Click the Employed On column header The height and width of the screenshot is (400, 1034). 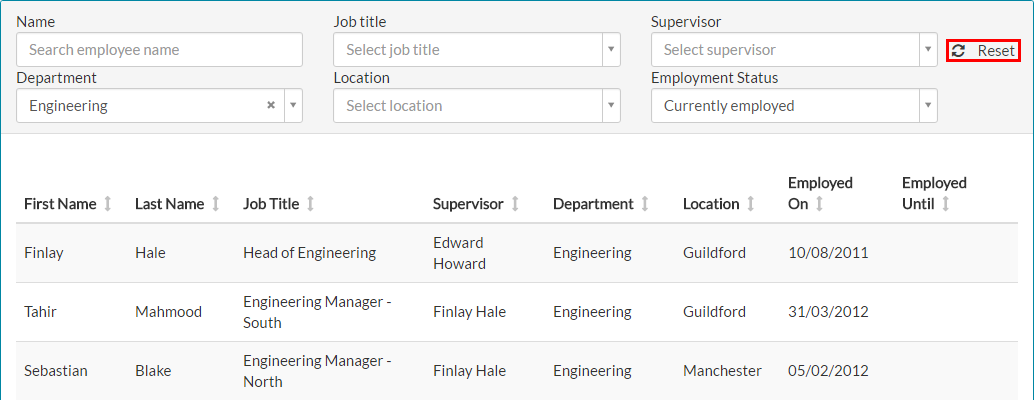click(818, 184)
